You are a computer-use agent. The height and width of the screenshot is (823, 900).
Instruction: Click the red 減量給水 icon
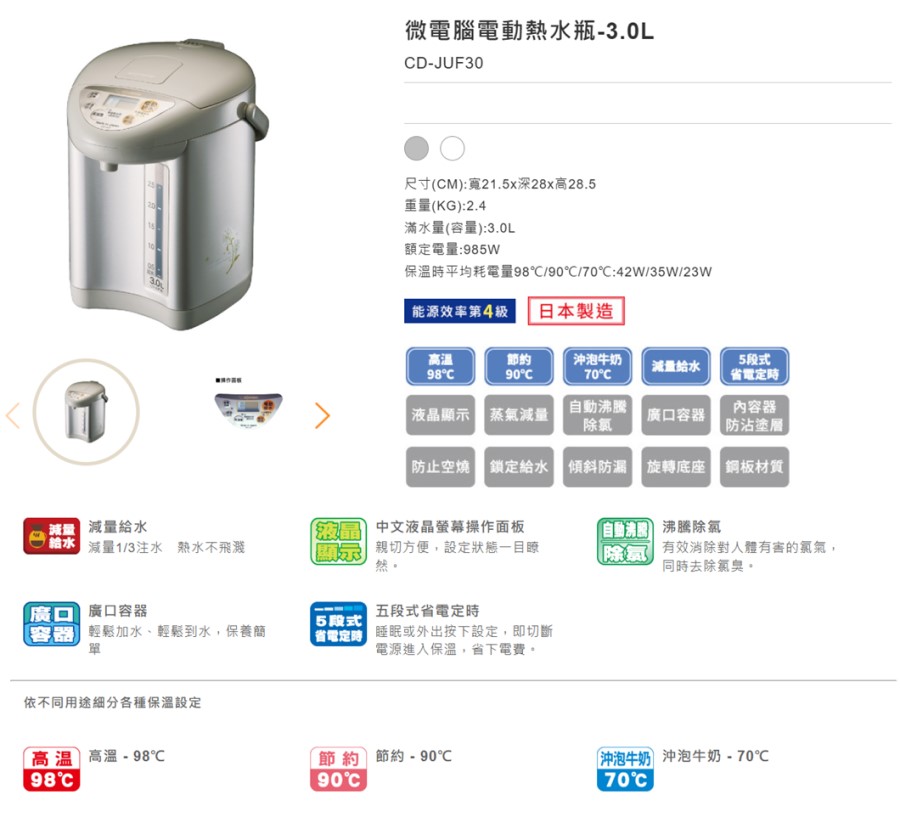click(52, 535)
